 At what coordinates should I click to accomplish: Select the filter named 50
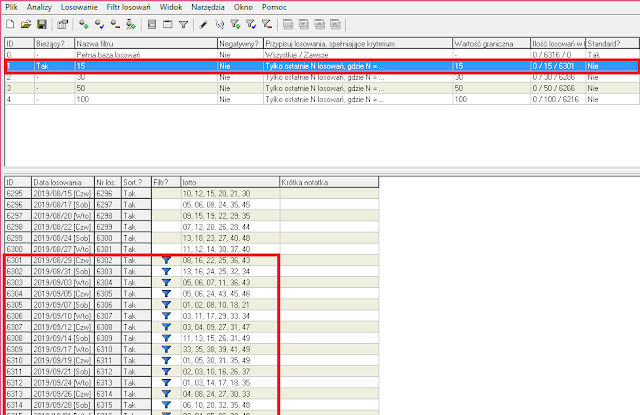322,88
